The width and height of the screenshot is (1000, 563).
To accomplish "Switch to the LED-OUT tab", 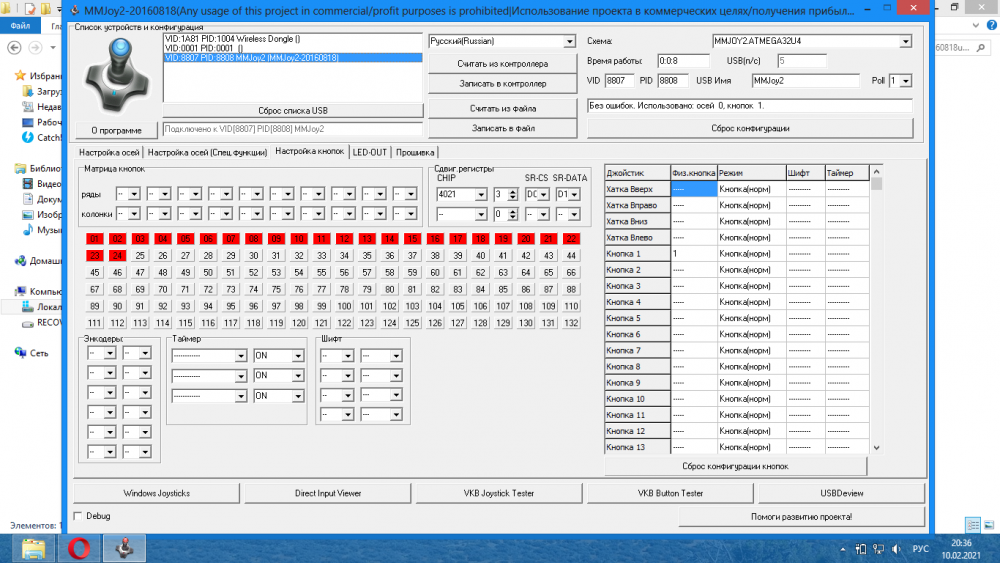I will tap(370, 152).
